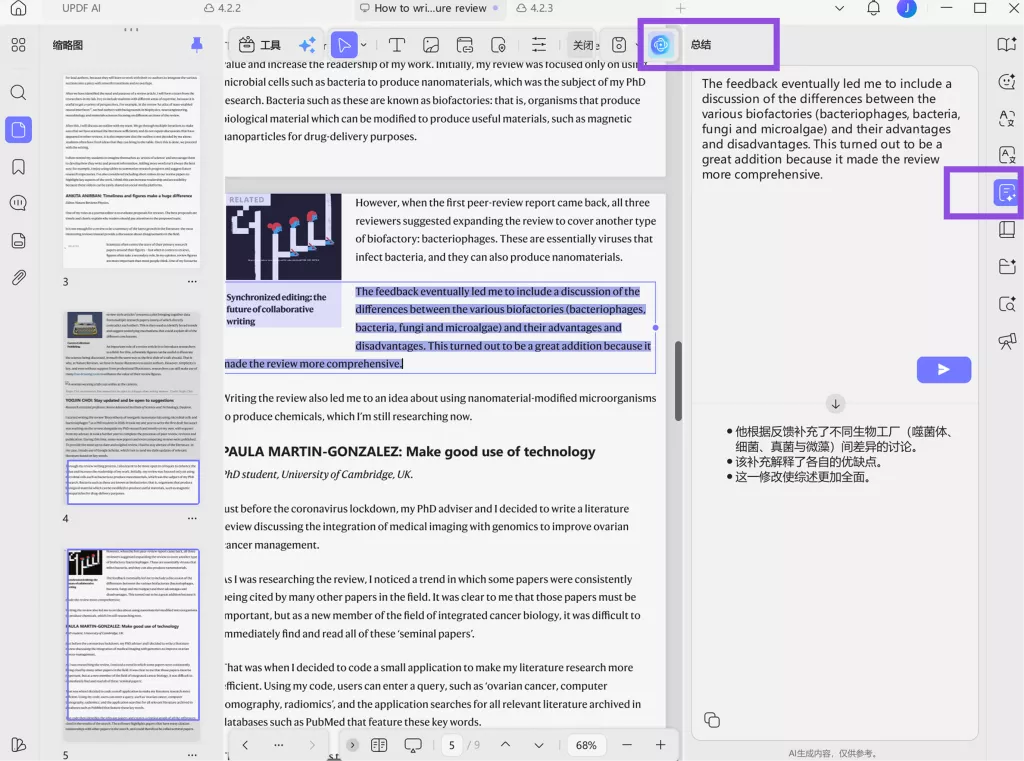The width and height of the screenshot is (1024, 761).
Task: Switch to 'How to wri...ure review' tab
Action: tap(430, 8)
